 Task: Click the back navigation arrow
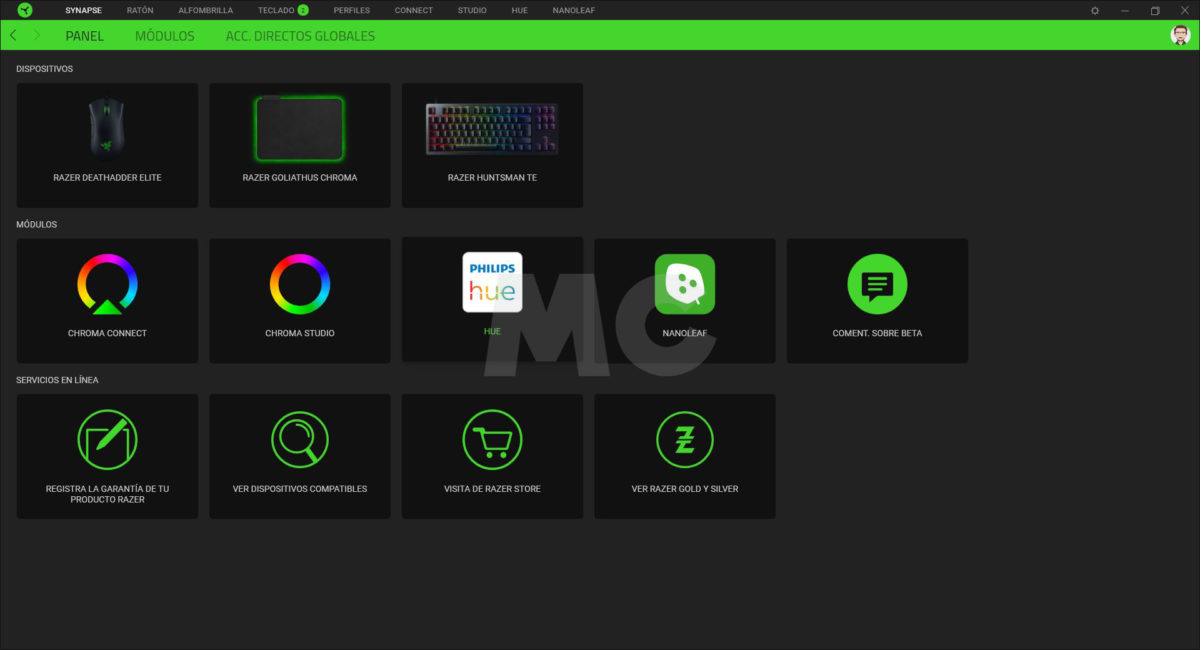13,35
